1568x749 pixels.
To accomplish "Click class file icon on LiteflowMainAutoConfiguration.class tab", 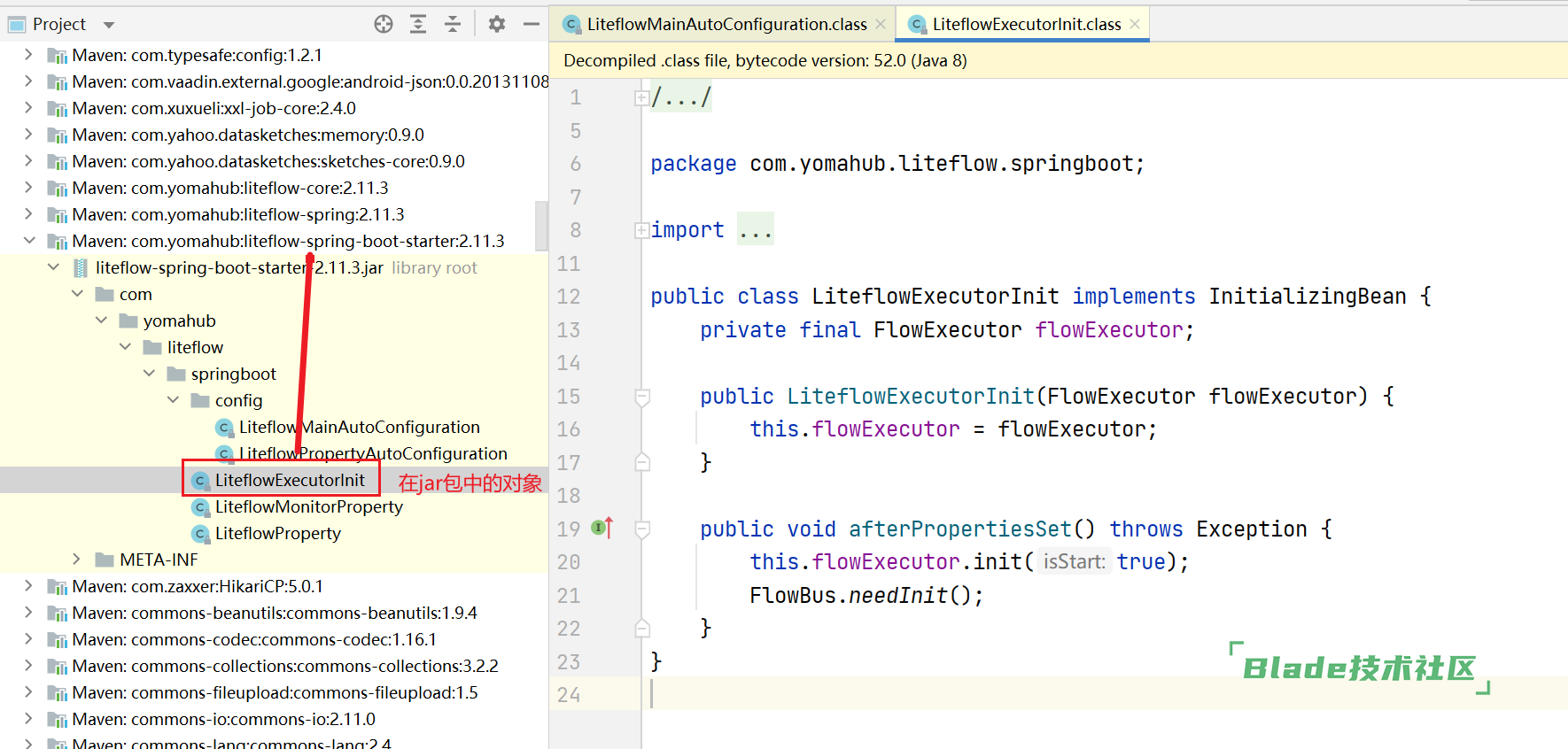I will point(572,24).
